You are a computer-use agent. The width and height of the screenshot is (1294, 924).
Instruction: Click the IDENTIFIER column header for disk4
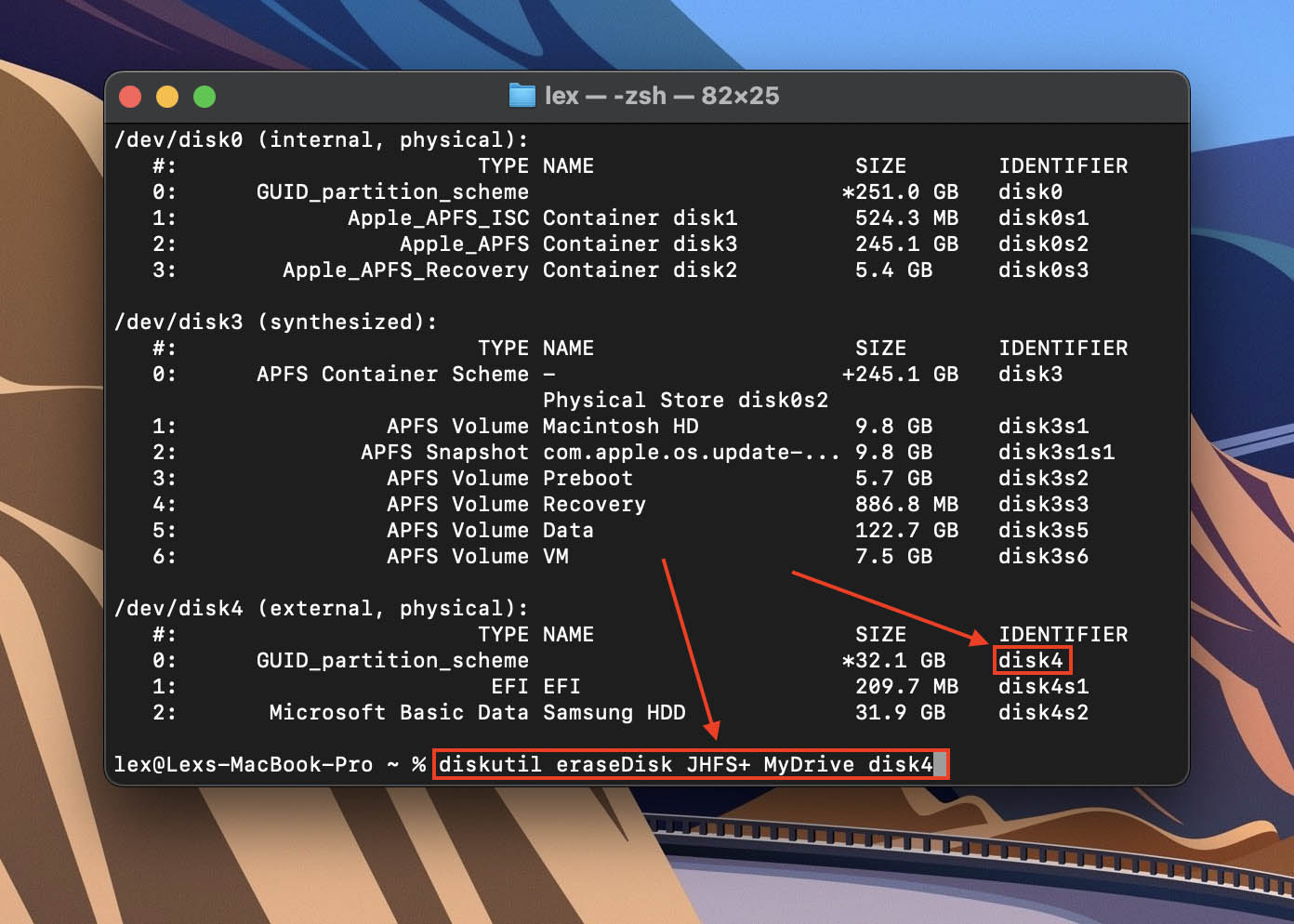[x=1063, y=634]
